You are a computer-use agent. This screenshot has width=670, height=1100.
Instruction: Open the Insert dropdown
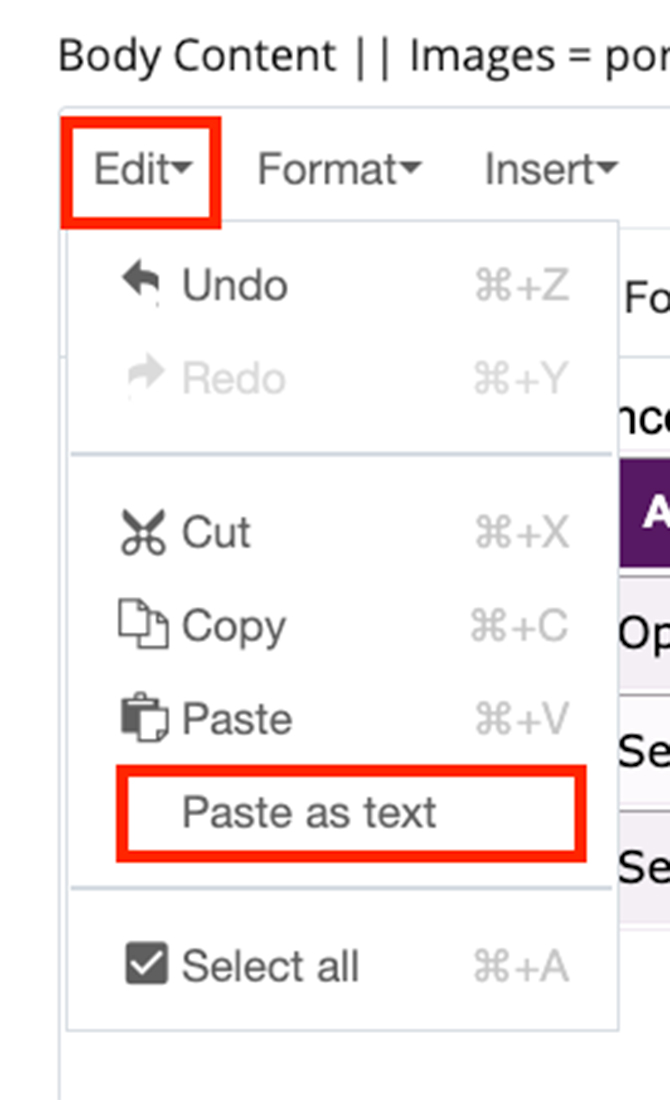tap(545, 169)
